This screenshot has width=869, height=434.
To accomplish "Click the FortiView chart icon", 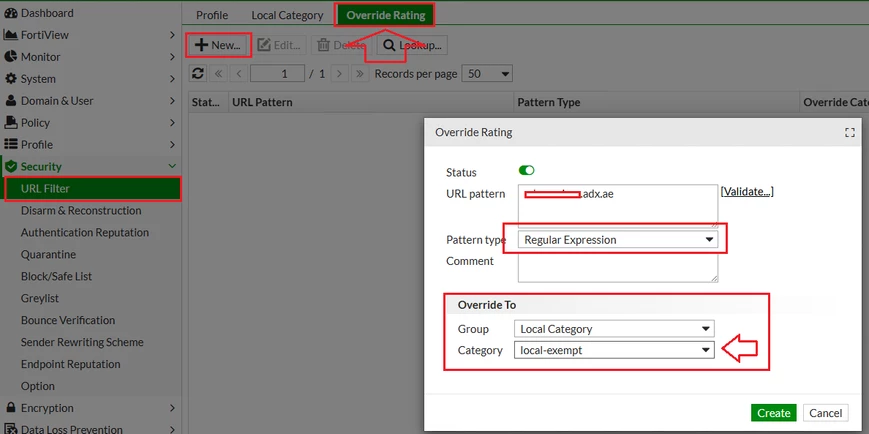I will click(11, 35).
